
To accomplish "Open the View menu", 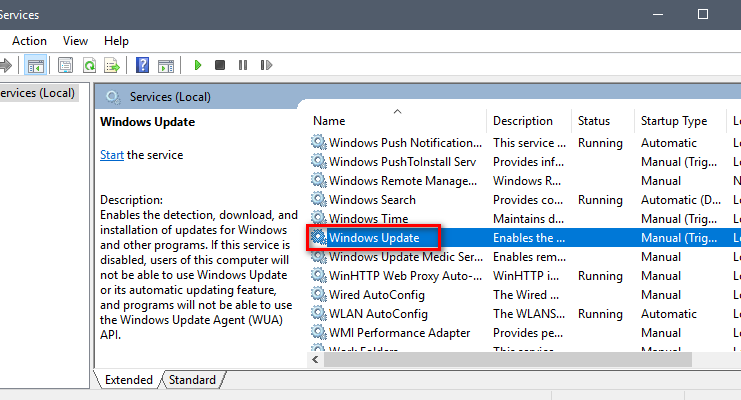I will pos(75,41).
